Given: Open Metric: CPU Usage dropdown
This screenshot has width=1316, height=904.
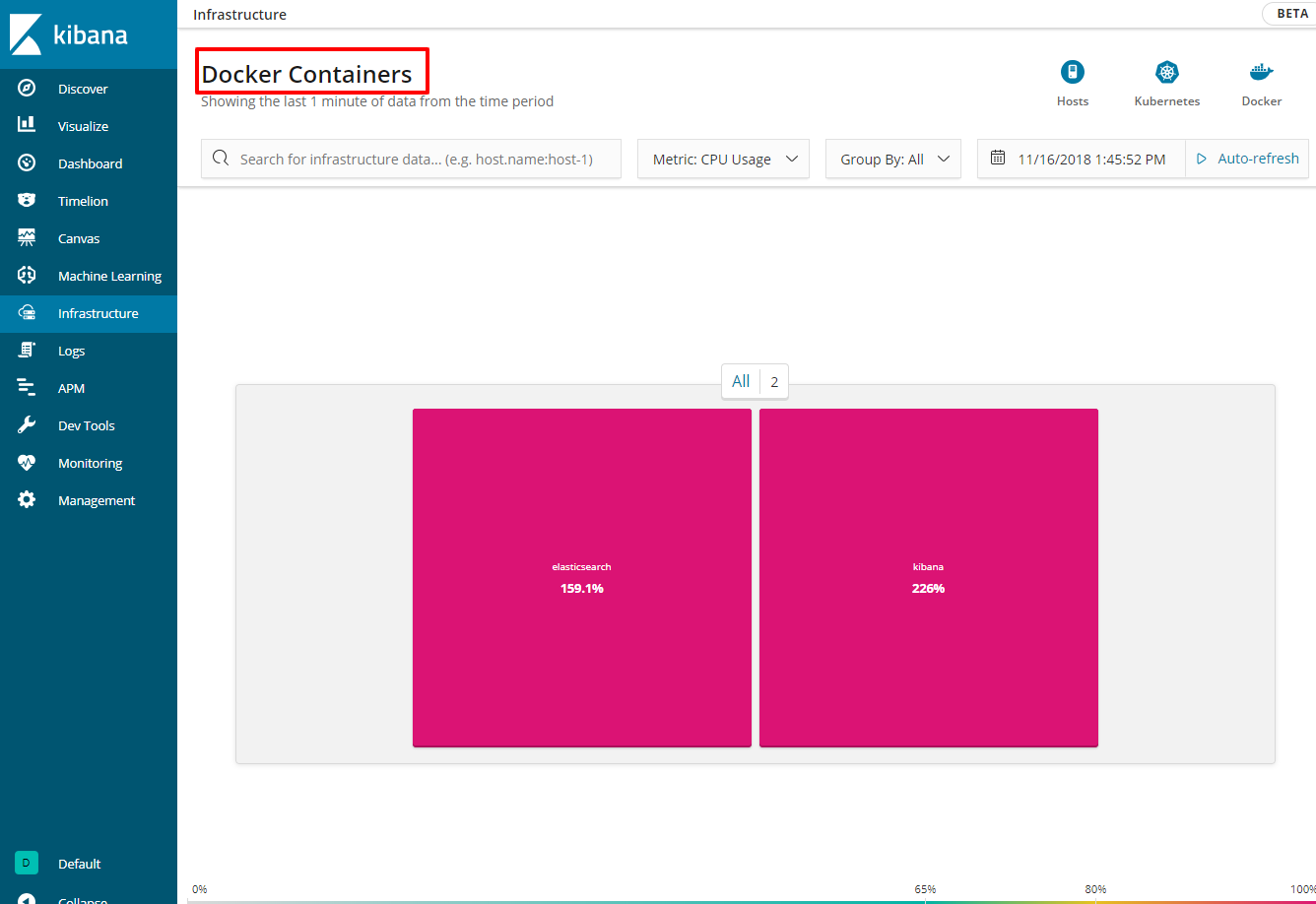Looking at the screenshot, I should [x=724, y=159].
